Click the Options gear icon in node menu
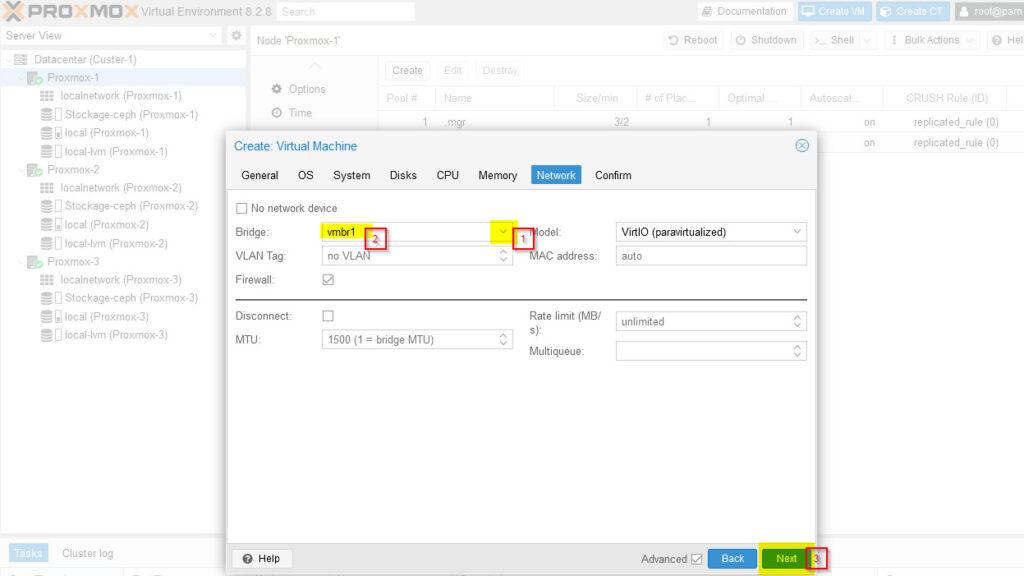The width and height of the screenshot is (1024, 576). (277, 89)
